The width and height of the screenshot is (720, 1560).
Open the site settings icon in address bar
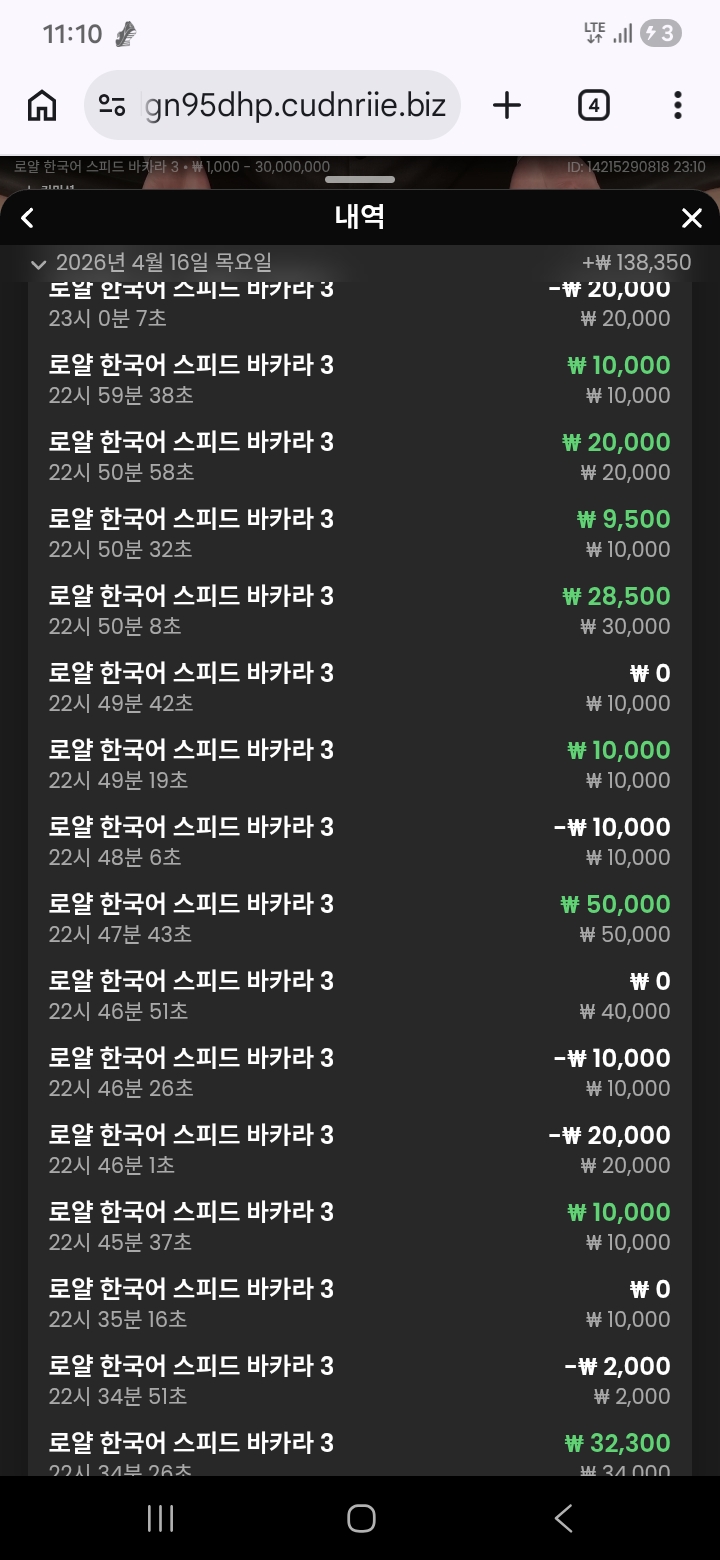coord(112,105)
